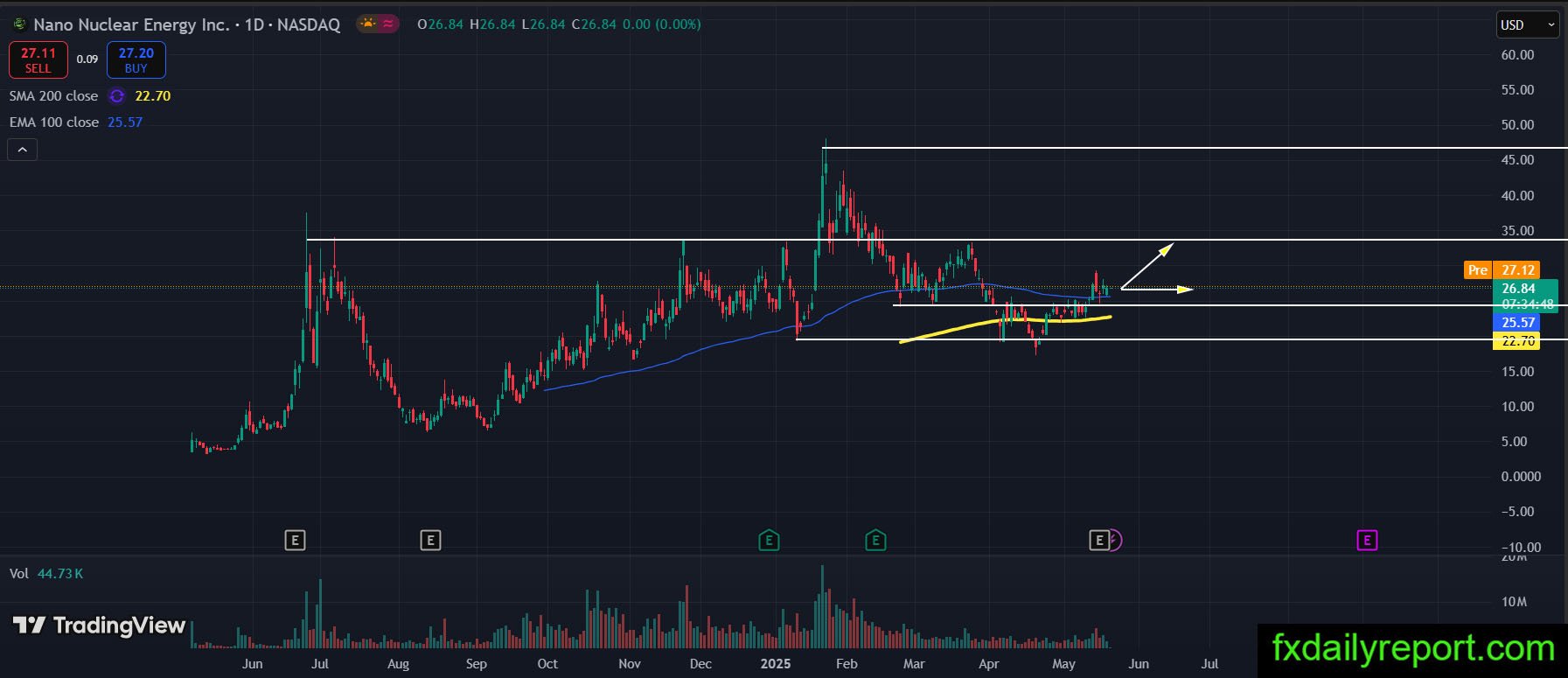Click the yellow 22.70 value in the SMA legend
The height and width of the screenshot is (678, 1568).
(153, 96)
